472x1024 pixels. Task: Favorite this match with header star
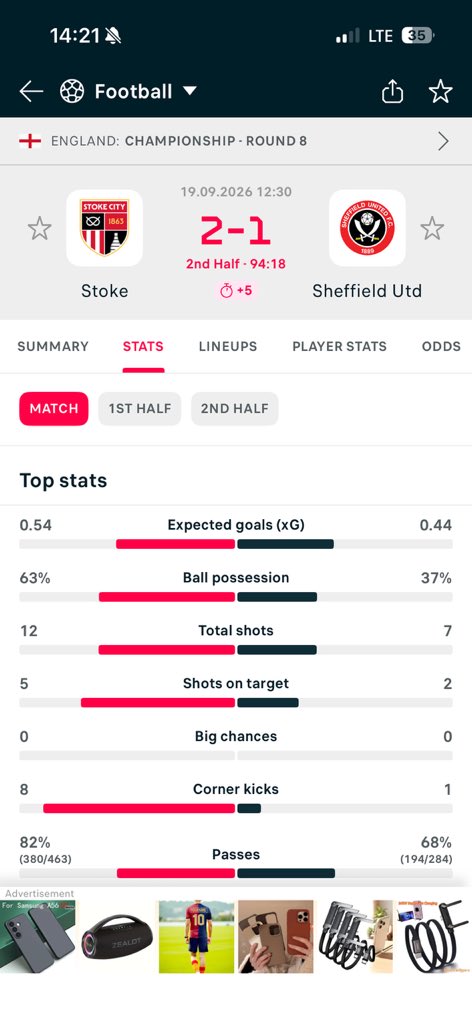[x=441, y=91]
